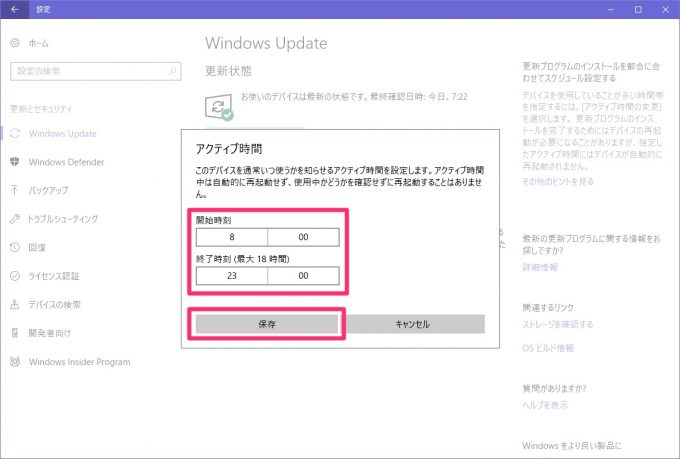Minimize the 設定 window
This screenshot has height=459, width=680.
tap(611, 9)
